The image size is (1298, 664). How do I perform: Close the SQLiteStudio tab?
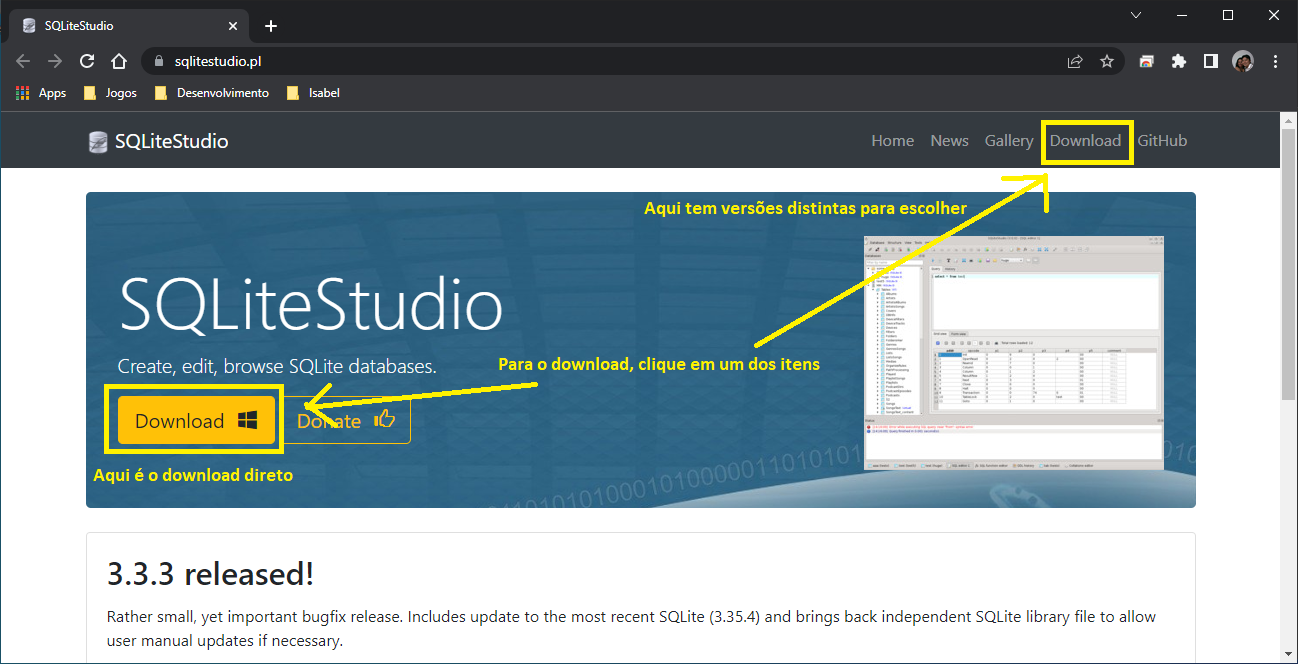[x=232, y=26]
